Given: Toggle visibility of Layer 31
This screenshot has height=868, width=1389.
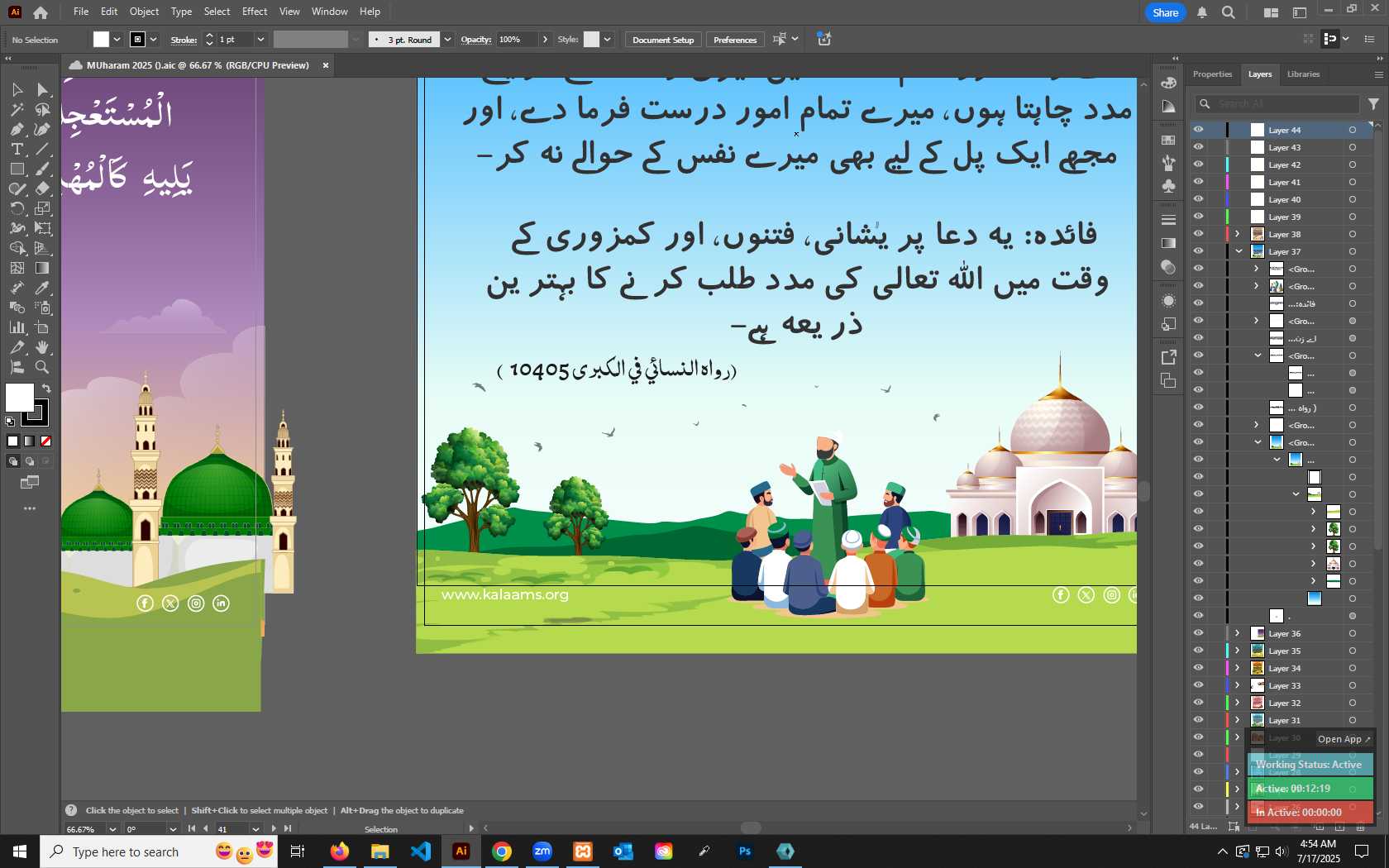Looking at the screenshot, I should click(x=1198, y=720).
